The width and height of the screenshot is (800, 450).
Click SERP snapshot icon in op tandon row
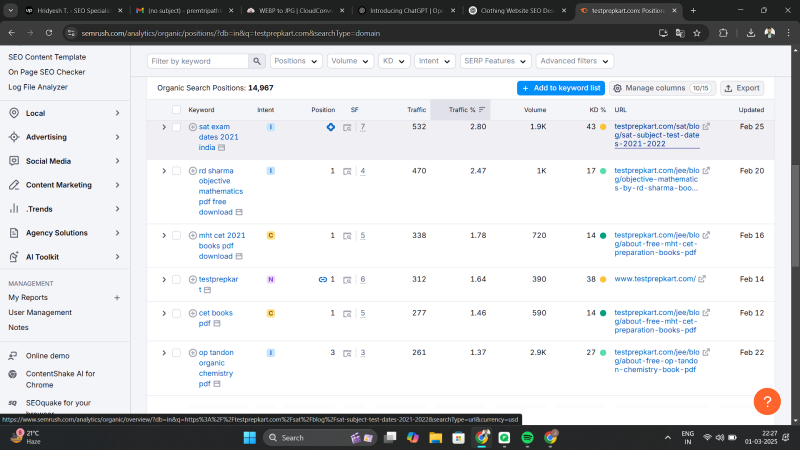pyautogui.click(x=347, y=353)
